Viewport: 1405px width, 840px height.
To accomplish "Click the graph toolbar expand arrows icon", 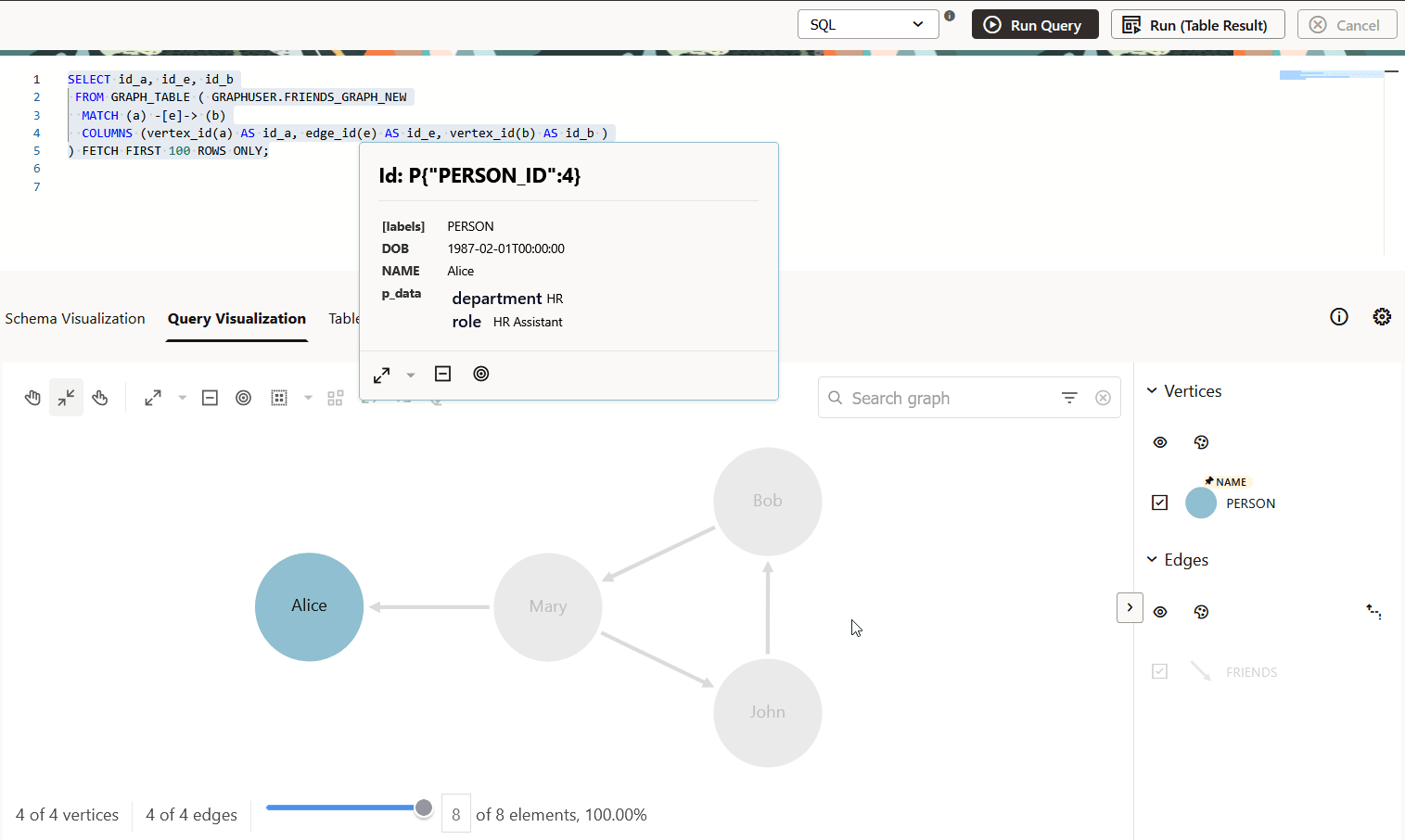I will tap(153, 398).
